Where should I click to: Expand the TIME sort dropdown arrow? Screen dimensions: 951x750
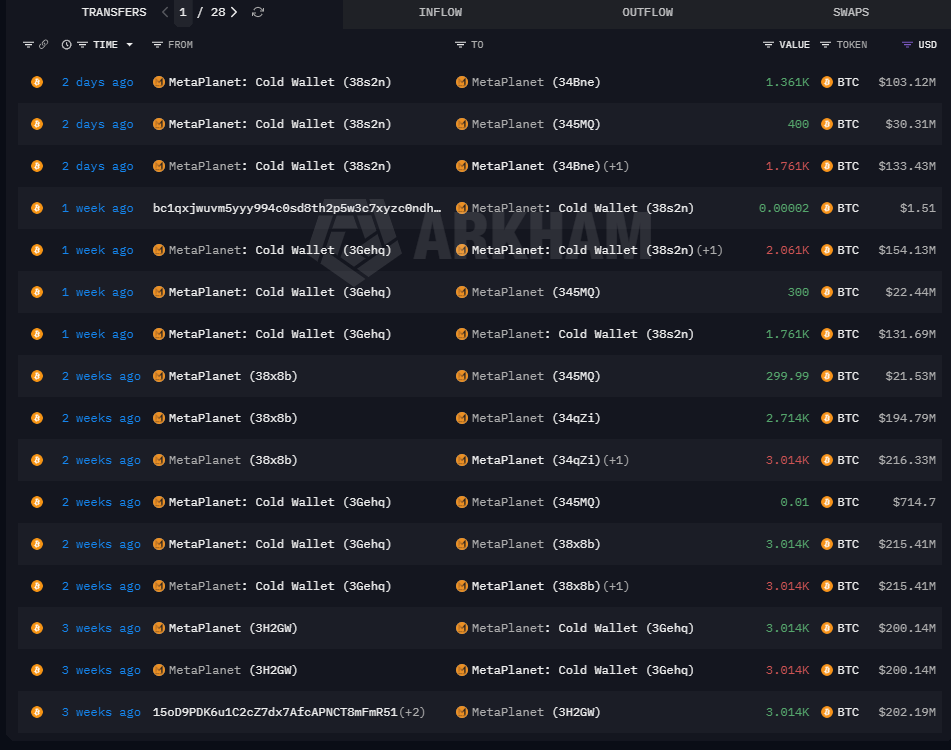(x=129, y=45)
